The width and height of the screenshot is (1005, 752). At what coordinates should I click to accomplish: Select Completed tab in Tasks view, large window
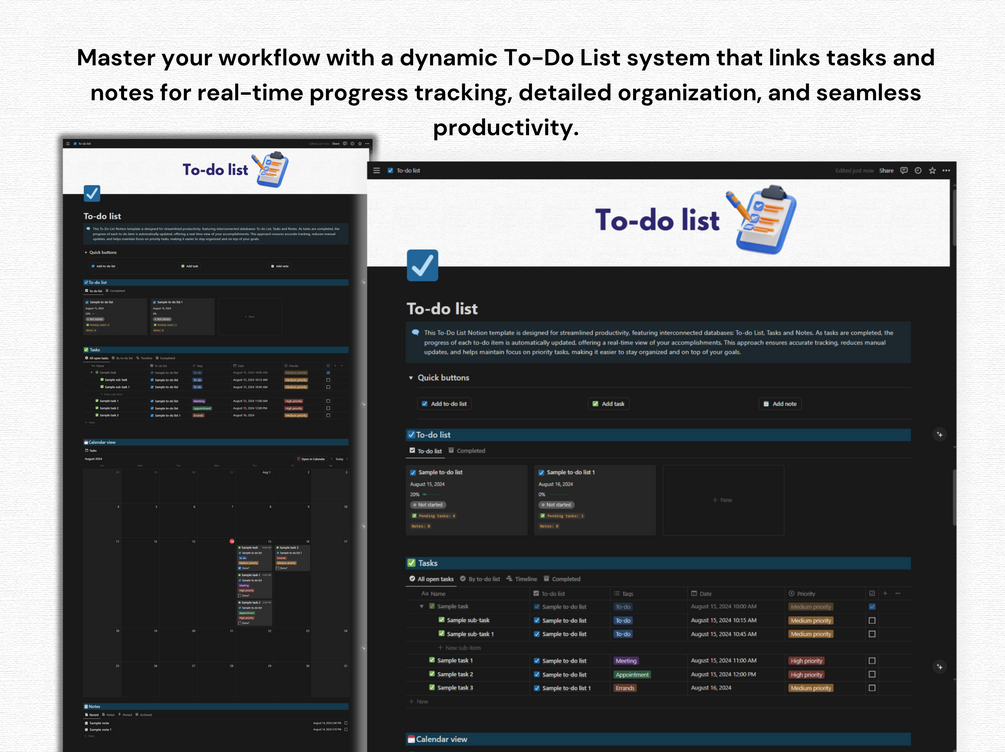click(x=562, y=579)
